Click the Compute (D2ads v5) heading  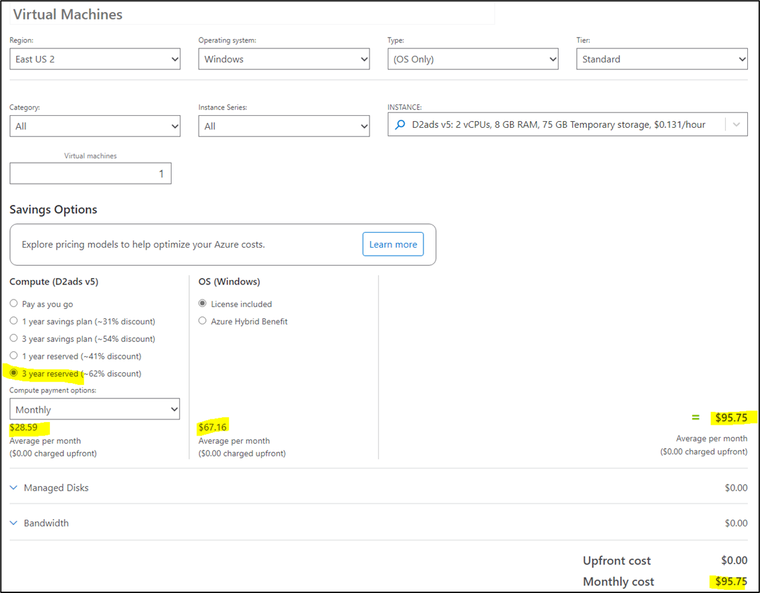pos(54,282)
